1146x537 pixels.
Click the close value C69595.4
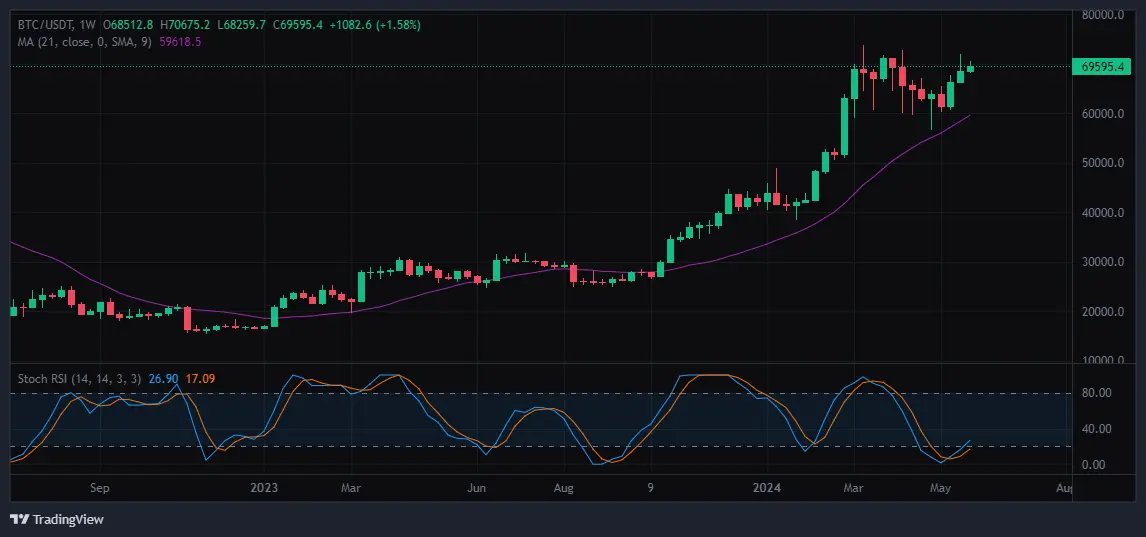tap(299, 25)
